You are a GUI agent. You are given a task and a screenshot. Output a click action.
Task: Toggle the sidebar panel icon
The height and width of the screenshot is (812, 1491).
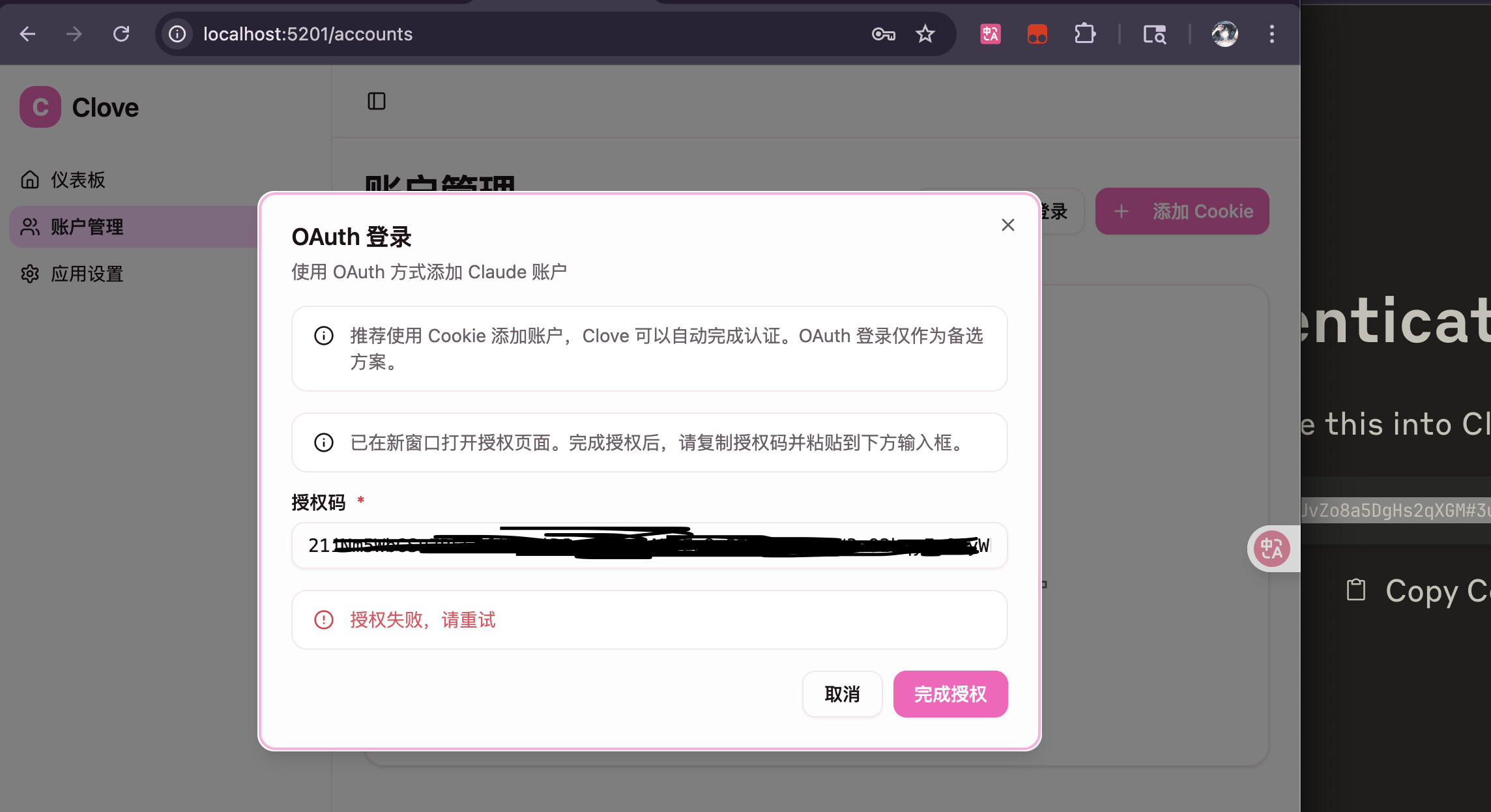(377, 101)
